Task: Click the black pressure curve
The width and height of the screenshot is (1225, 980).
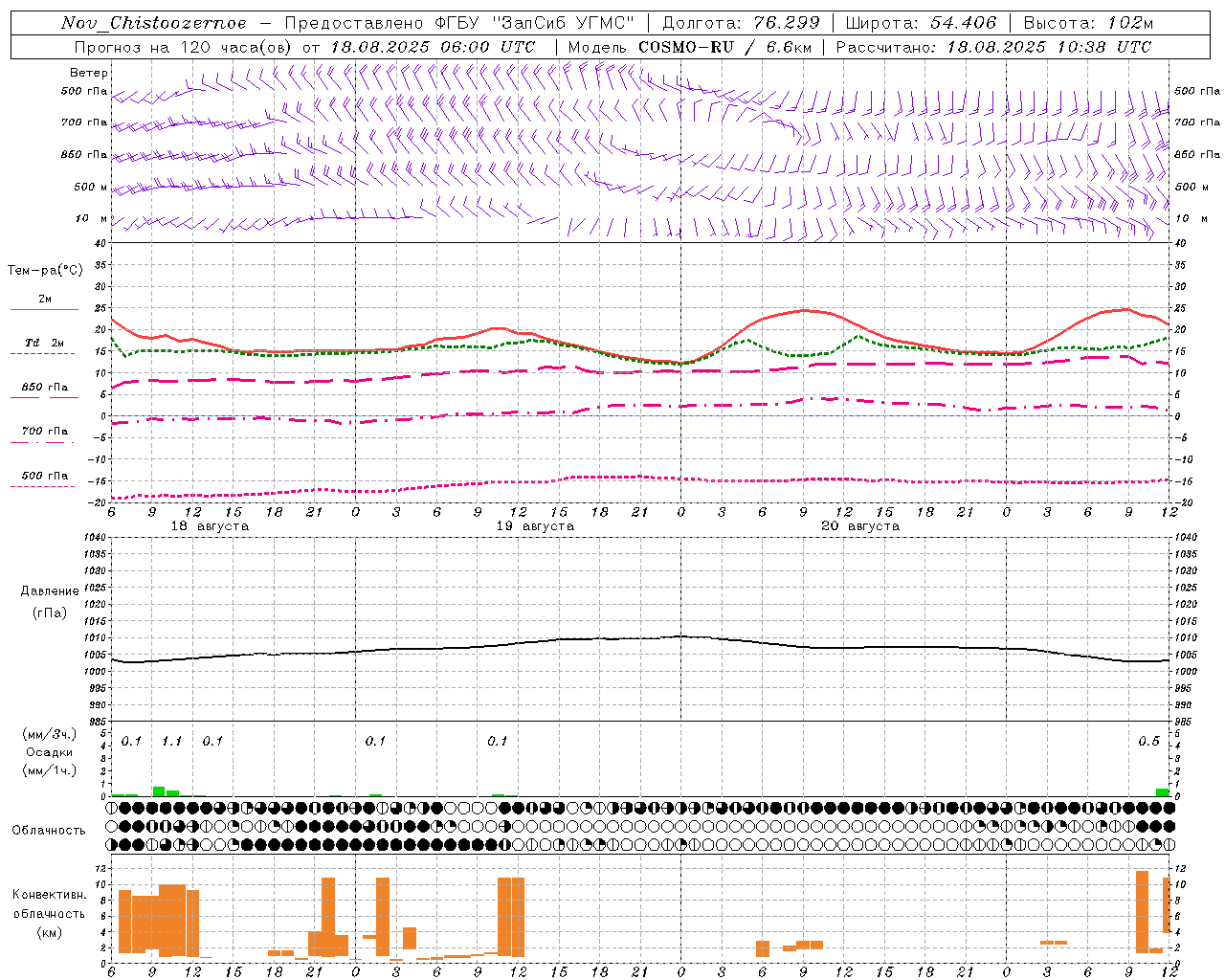Action: click(679, 636)
